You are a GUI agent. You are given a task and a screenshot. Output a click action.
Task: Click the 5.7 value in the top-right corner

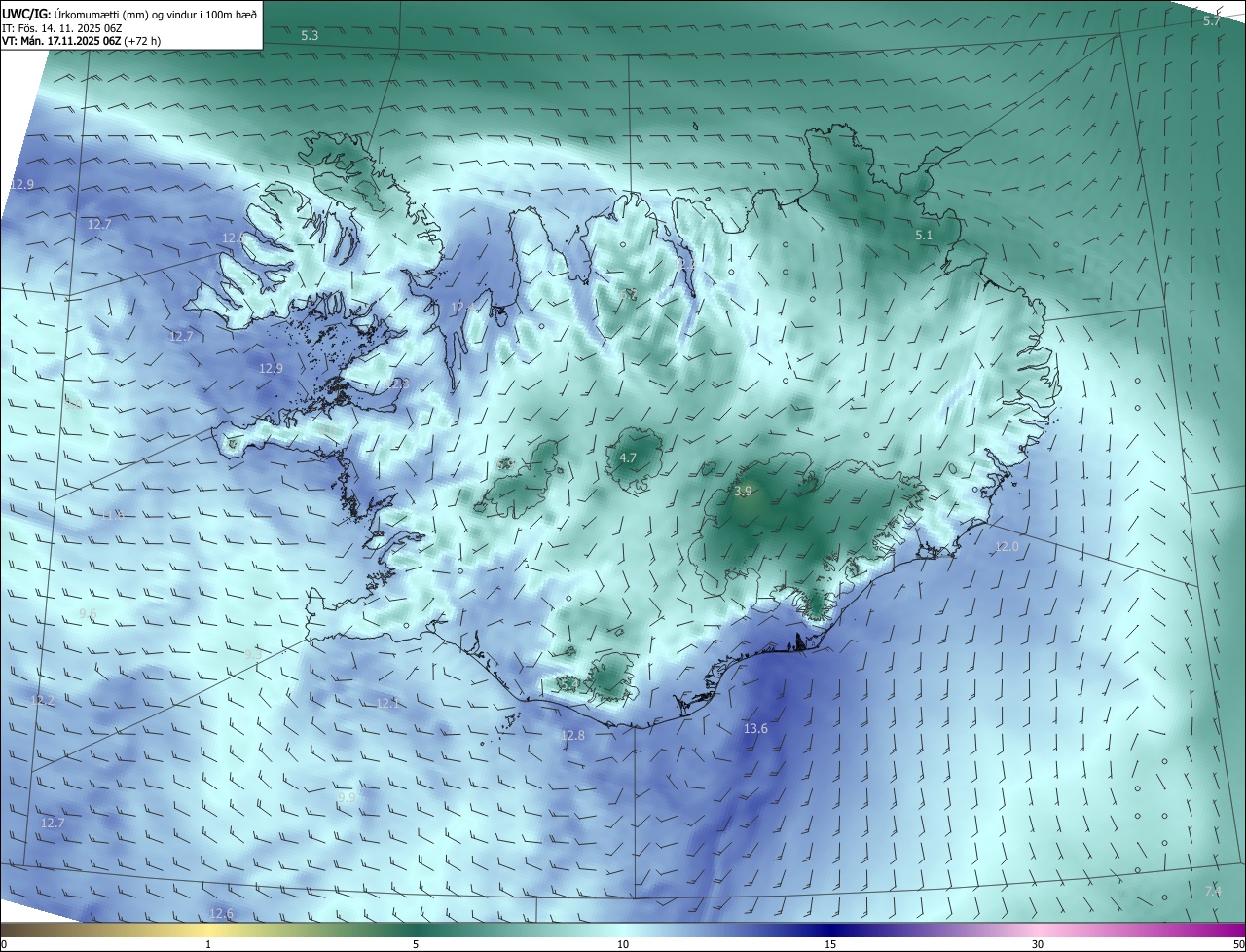1211,20
